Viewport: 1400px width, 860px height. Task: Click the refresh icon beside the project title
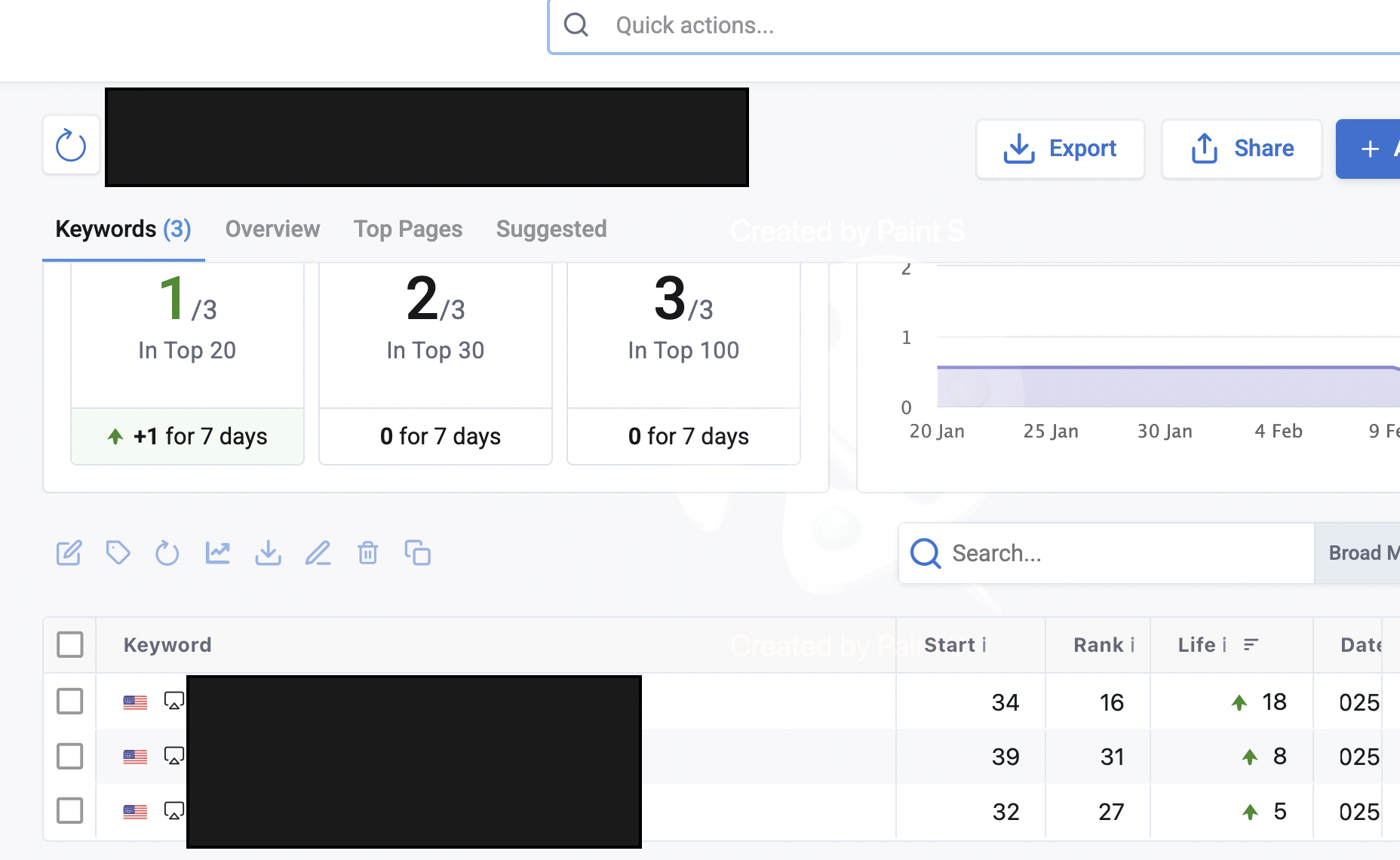click(71, 146)
